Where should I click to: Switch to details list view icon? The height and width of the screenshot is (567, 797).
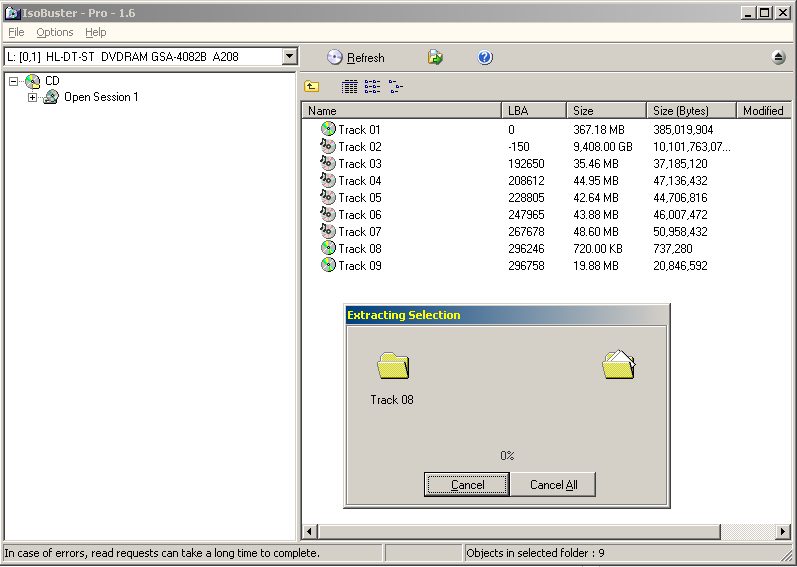349,87
